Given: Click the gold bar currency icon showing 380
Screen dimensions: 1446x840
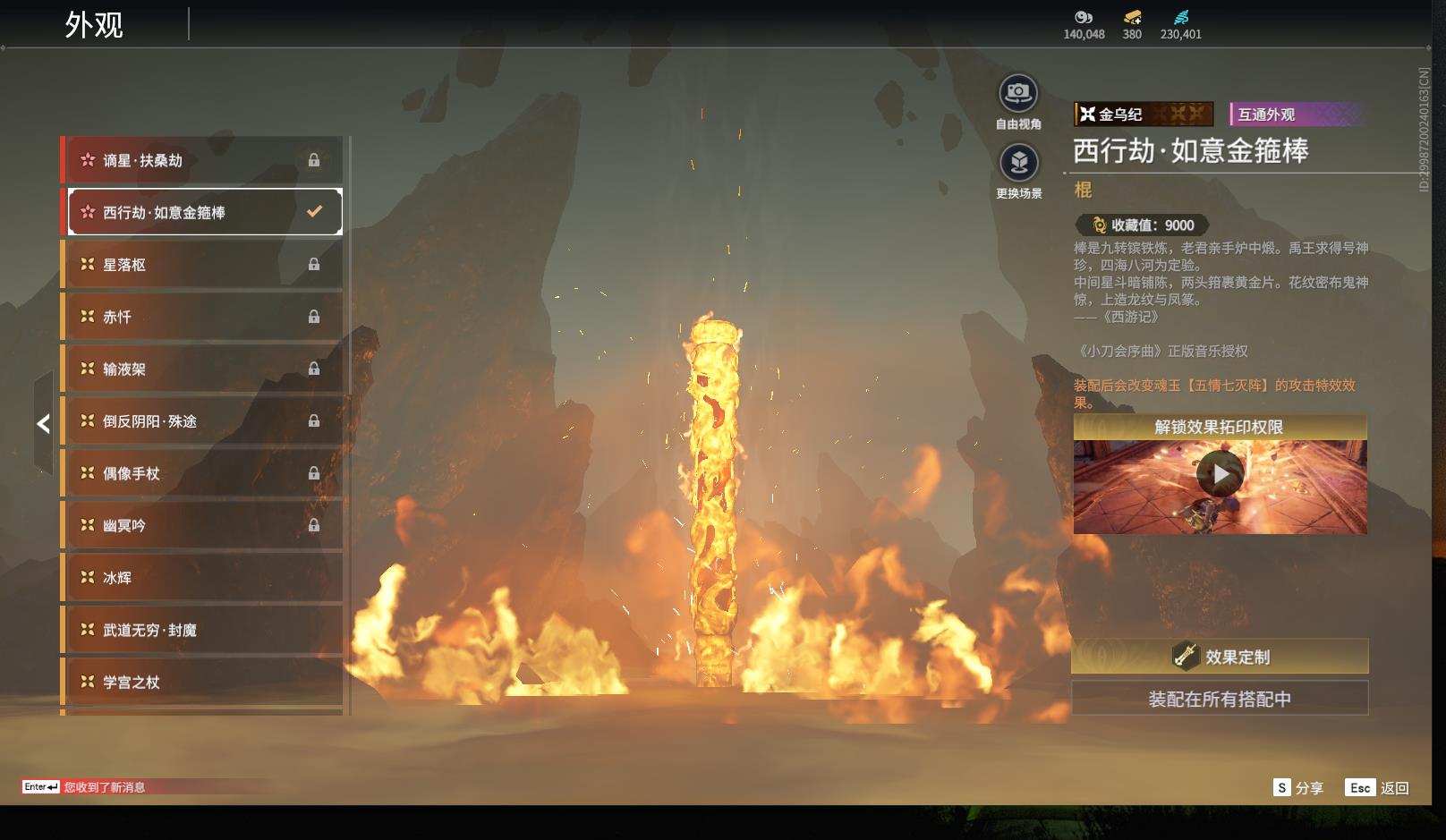Looking at the screenshot, I should coord(1132,17).
